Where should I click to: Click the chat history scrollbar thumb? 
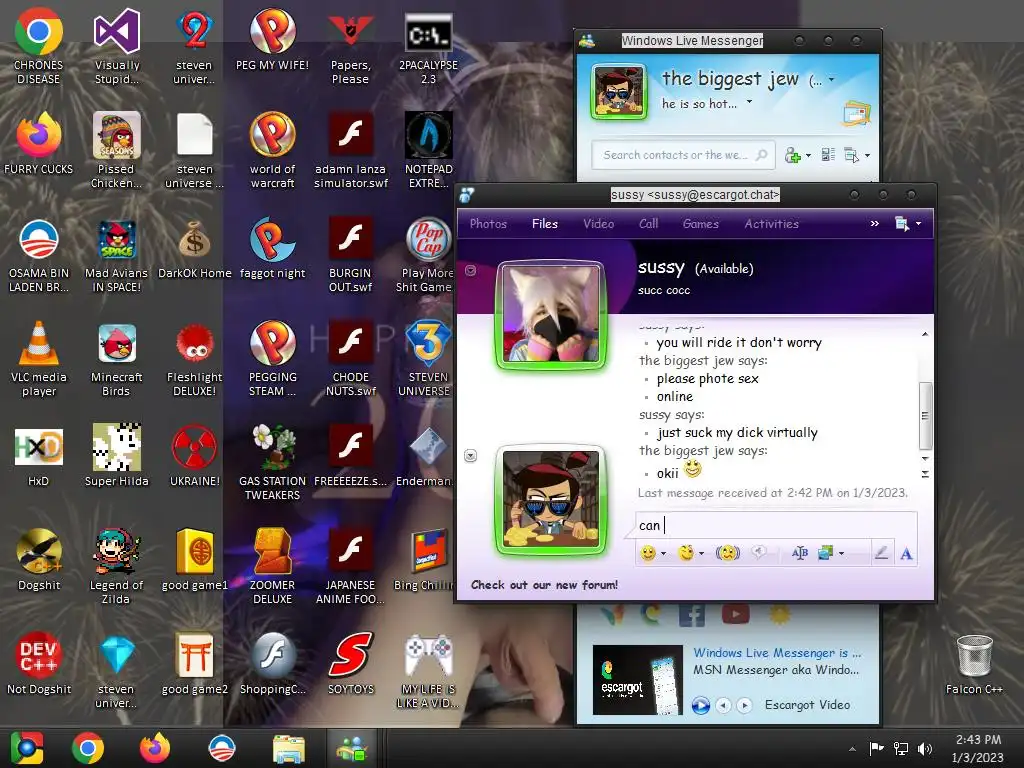coord(925,416)
